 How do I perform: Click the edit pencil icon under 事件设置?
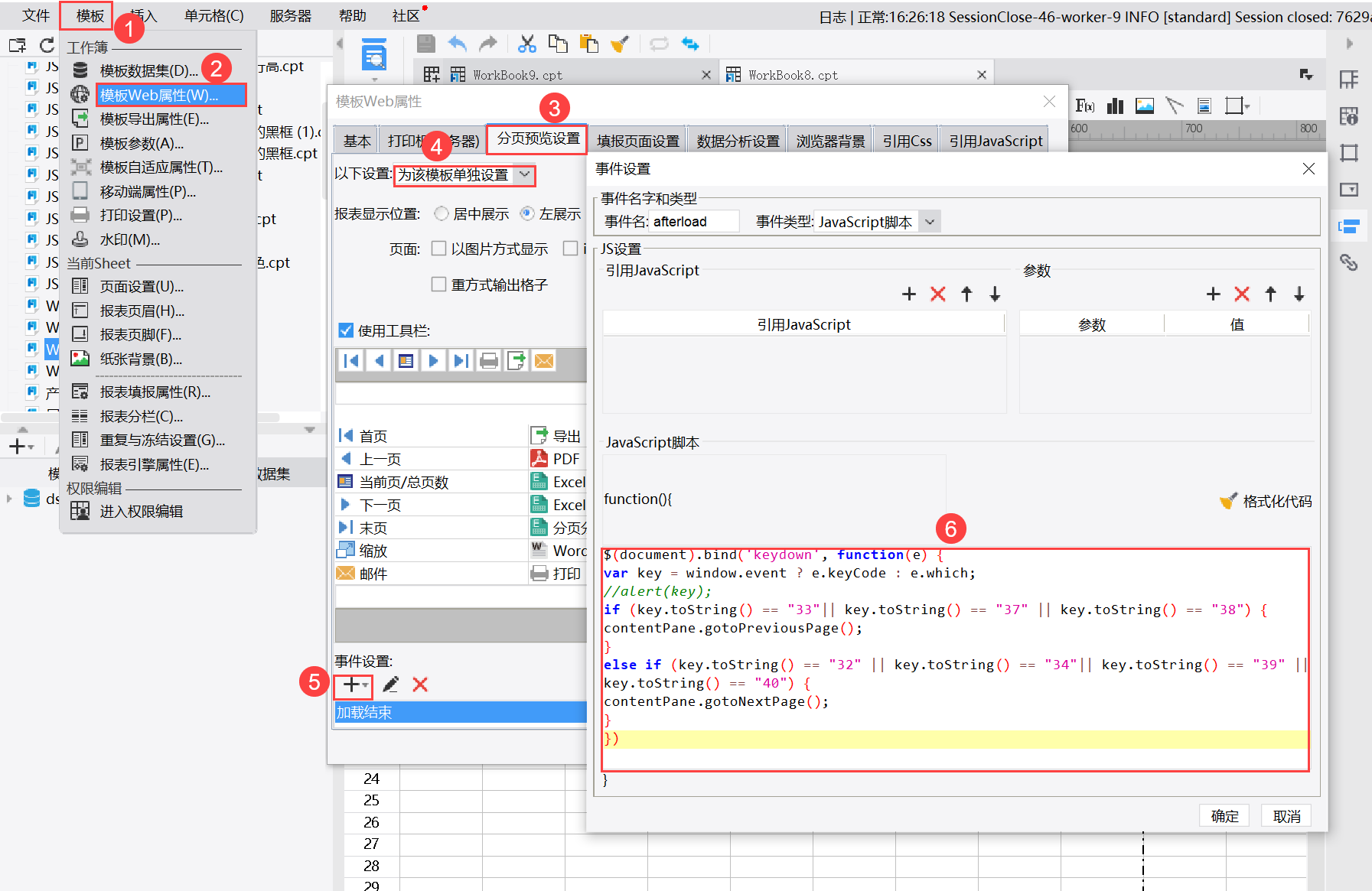(390, 685)
